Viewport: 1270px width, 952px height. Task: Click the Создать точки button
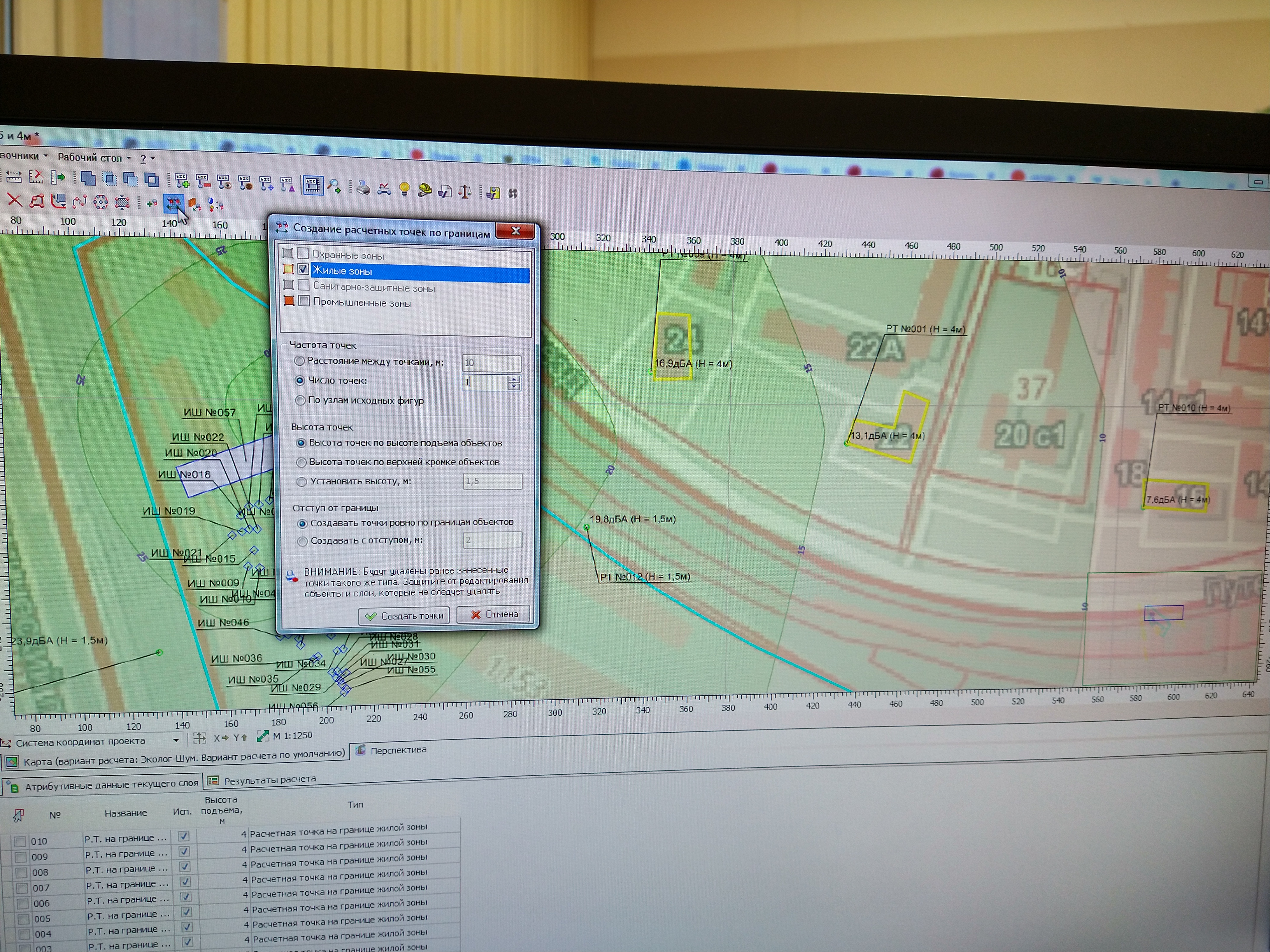(x=404, y=616)
